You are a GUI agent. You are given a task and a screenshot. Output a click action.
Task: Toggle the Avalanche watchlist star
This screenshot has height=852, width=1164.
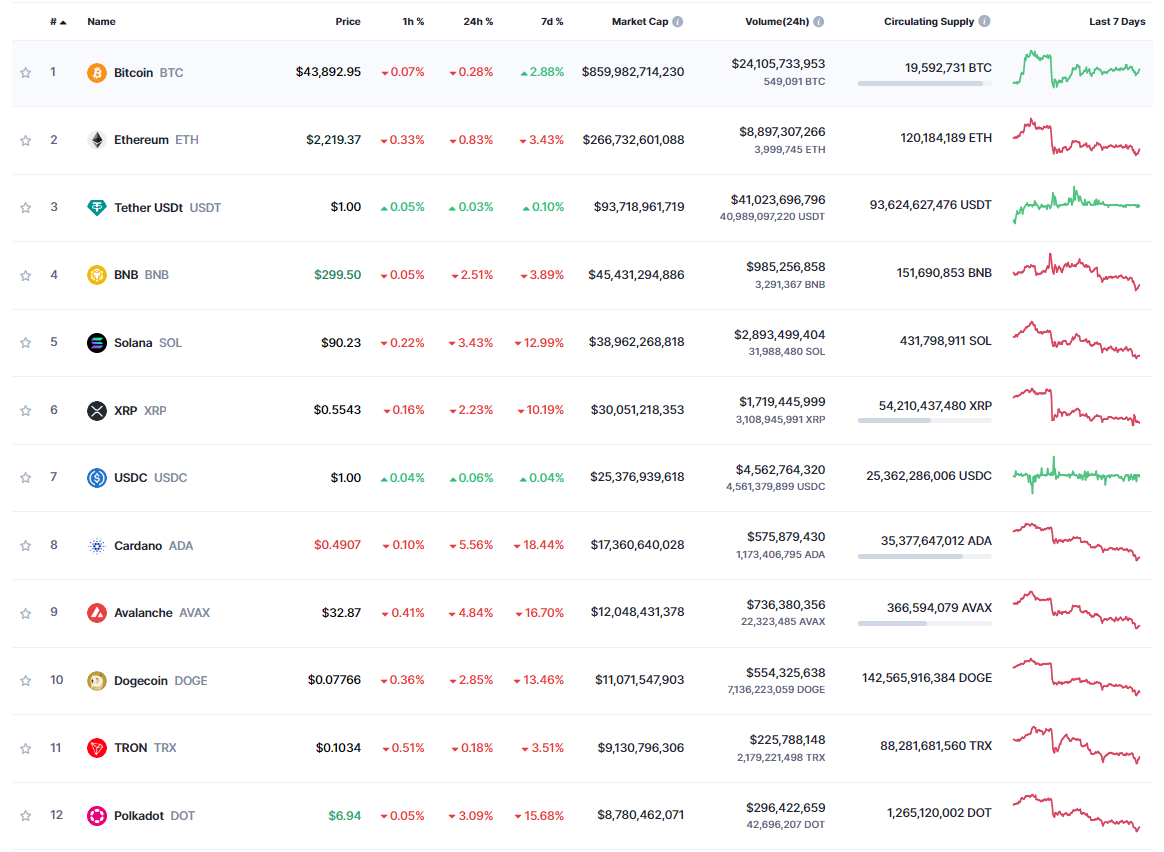(x=26, y=613)
